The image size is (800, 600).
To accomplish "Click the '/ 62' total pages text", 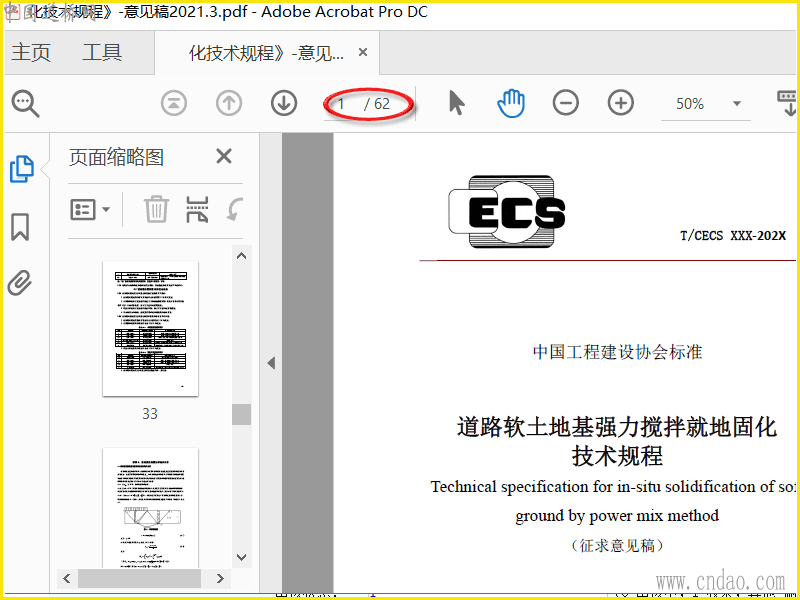I will pyautogui.click(x=377, y=104).
